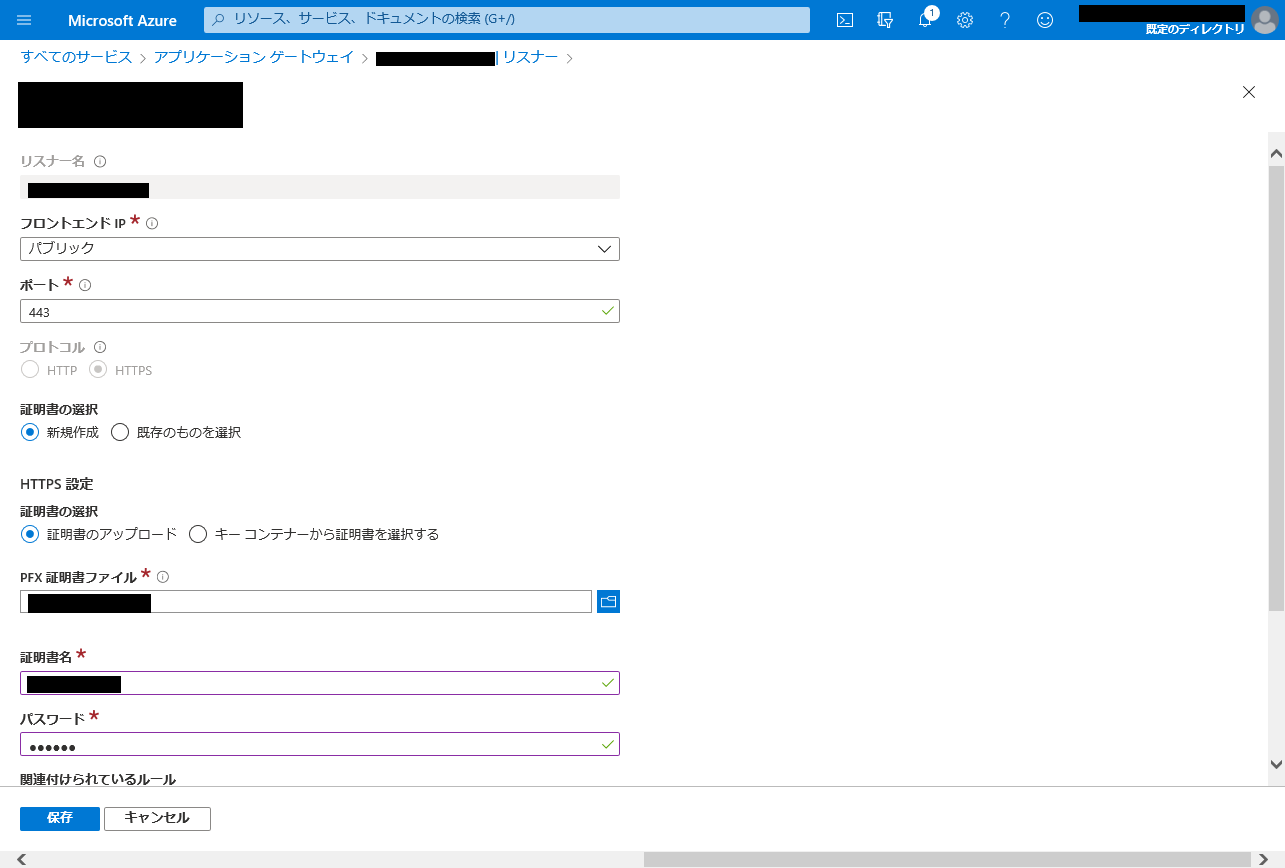Click the 保存 button
This screenshot has height=868, width=1285.
[x=60, y=818]
